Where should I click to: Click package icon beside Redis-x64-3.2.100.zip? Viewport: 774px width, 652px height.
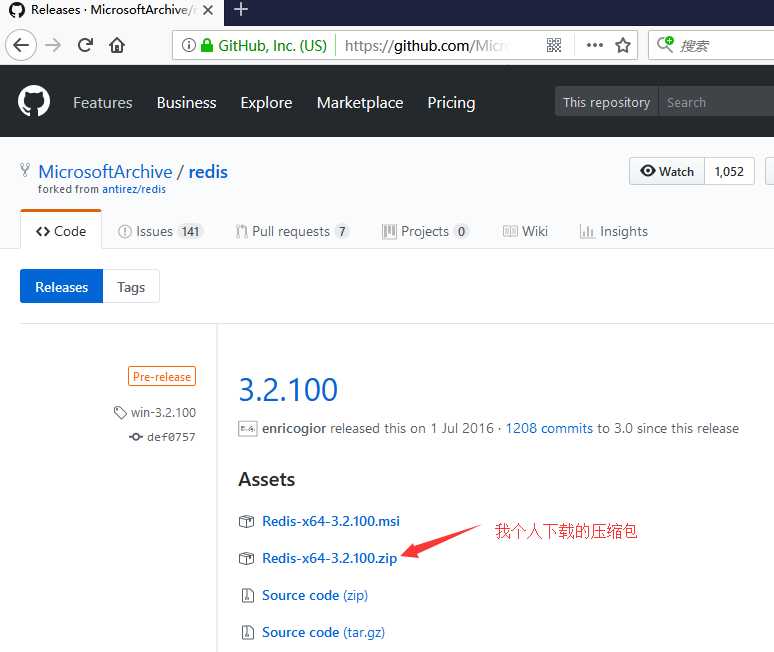[x=246, y=558]
